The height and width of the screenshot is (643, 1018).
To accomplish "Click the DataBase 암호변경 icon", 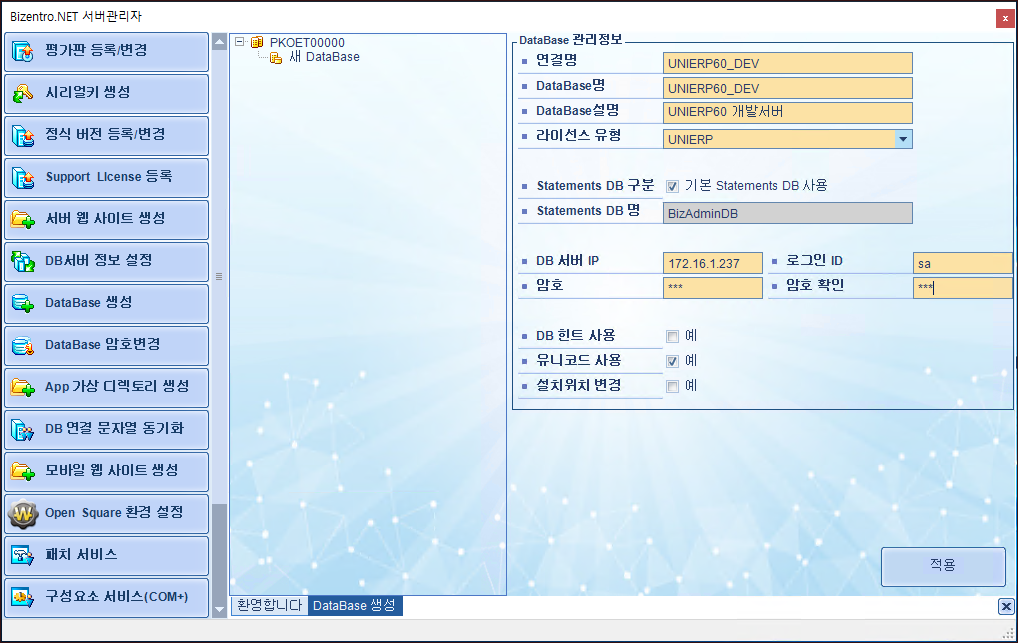I will pyautogui.click(x=23, y=345).
